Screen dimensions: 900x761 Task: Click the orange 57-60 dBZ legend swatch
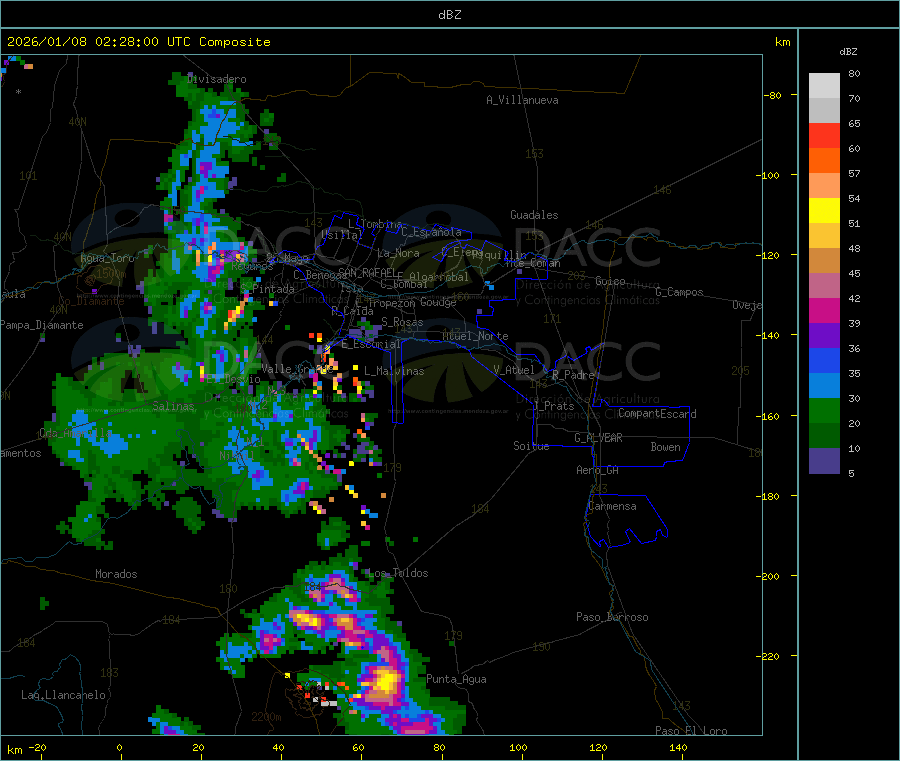824,161
